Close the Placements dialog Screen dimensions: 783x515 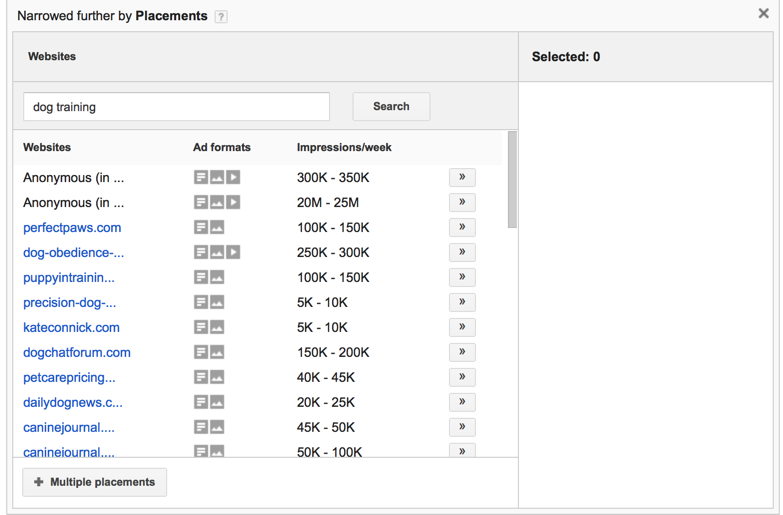click(x=763, y=13)
